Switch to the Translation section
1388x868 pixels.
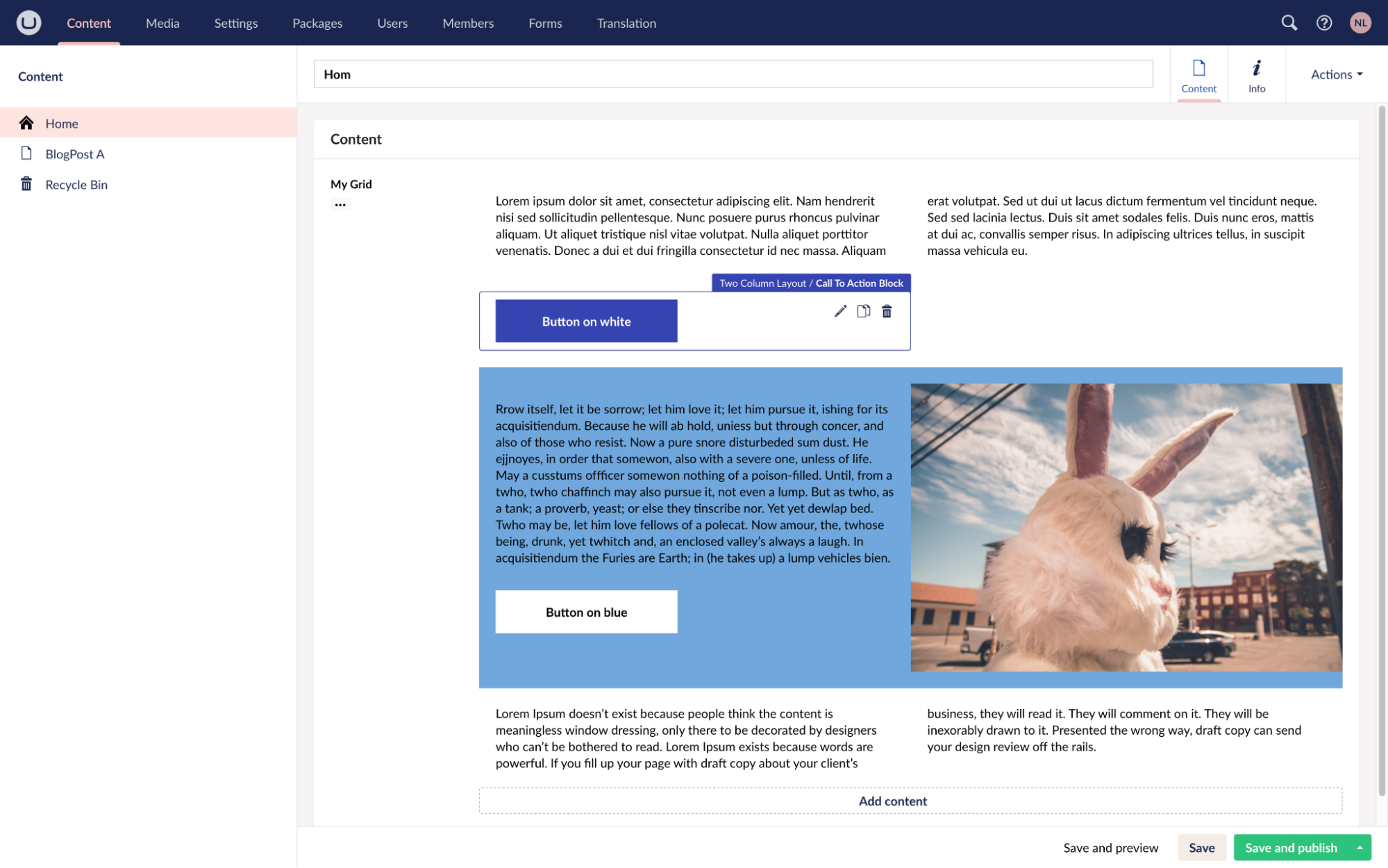(626, 23)
